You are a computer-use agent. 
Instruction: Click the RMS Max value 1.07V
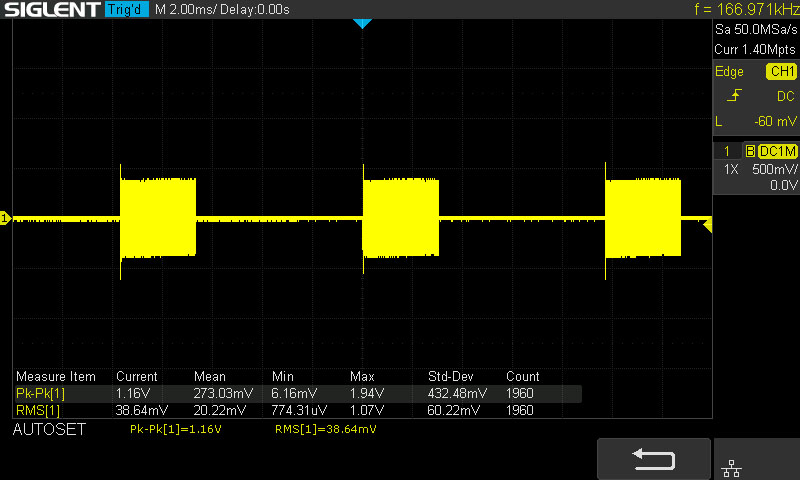[x=367, y=410]
